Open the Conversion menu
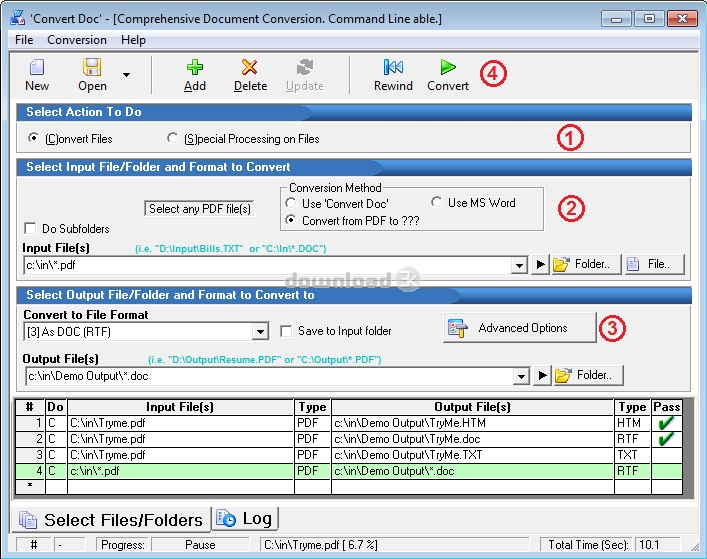Image resolution: width=707 pixels, height=559 pixels. tap(77, 40)
